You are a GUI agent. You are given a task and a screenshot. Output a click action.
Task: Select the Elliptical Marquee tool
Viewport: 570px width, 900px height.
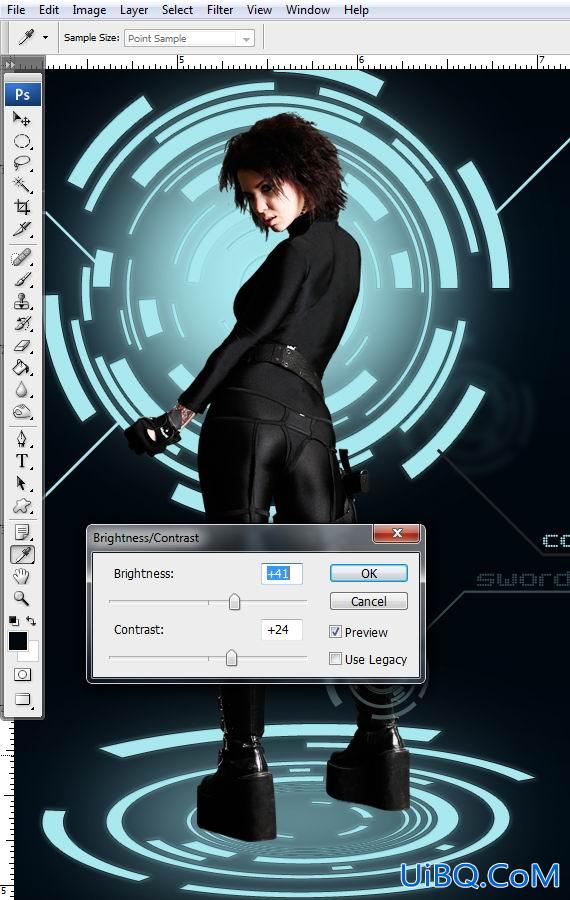(22, 141)
